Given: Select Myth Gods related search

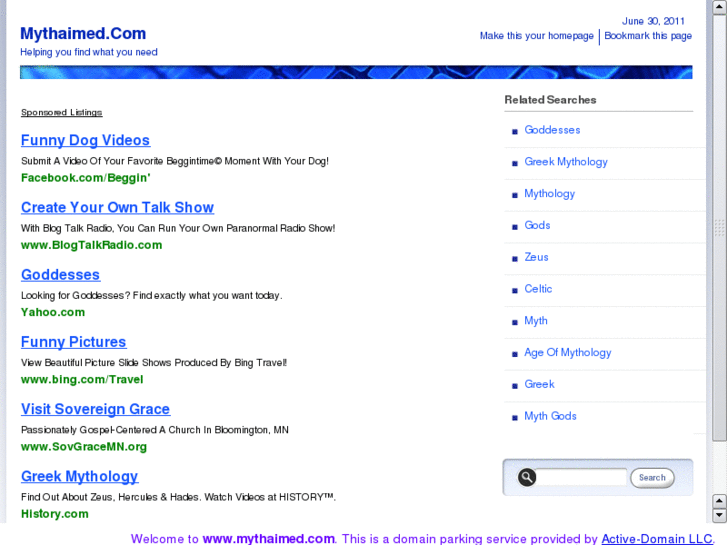Looking at the screenshot, I should [x=550, y=416].
